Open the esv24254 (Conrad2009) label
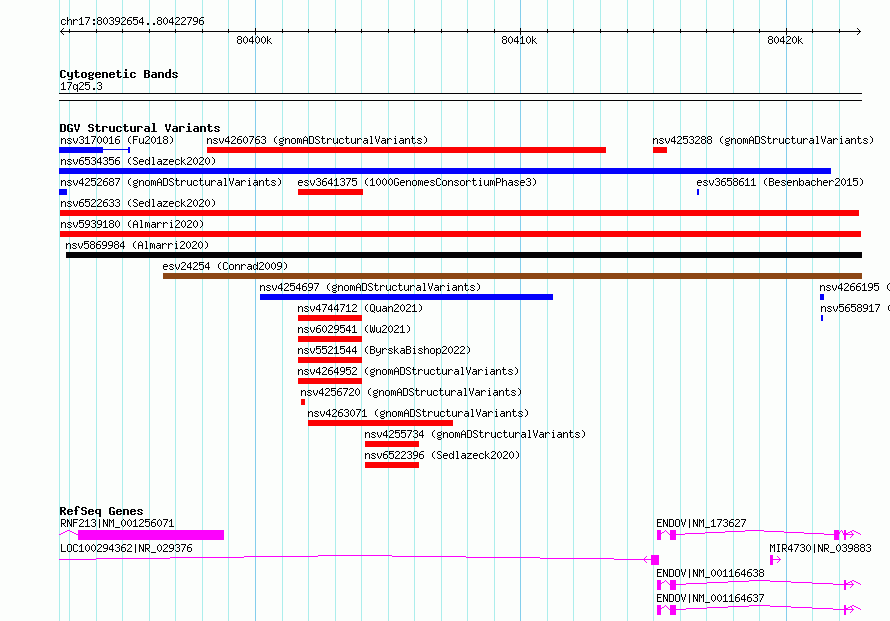890x621 pixels. (x=225, y=266)
